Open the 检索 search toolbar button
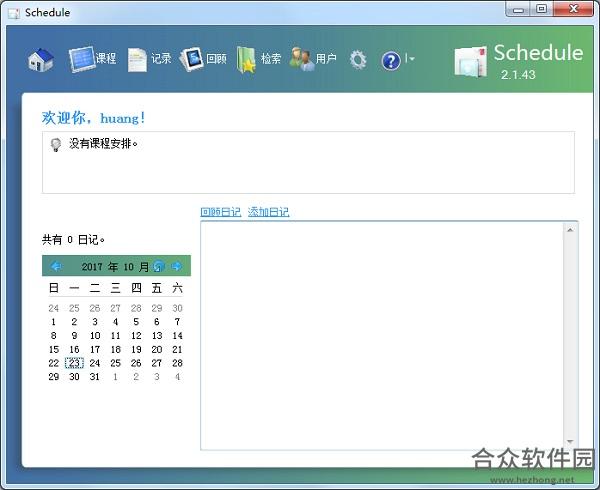Viewport: 600px width, 490px height. point(259,59)
